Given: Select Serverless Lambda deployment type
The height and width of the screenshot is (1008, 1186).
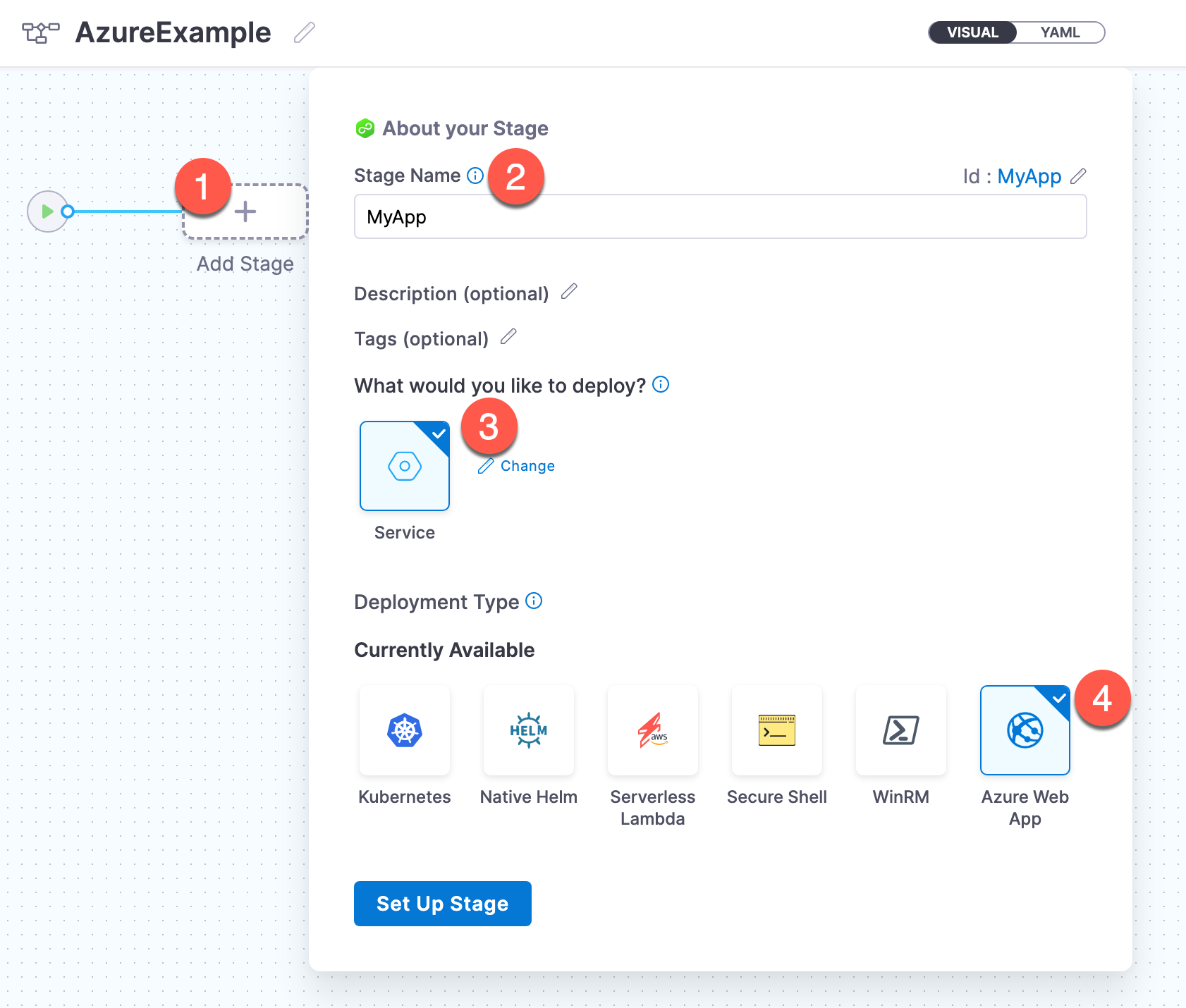Looking at the screenshot, I should click(x=652, y=730).
